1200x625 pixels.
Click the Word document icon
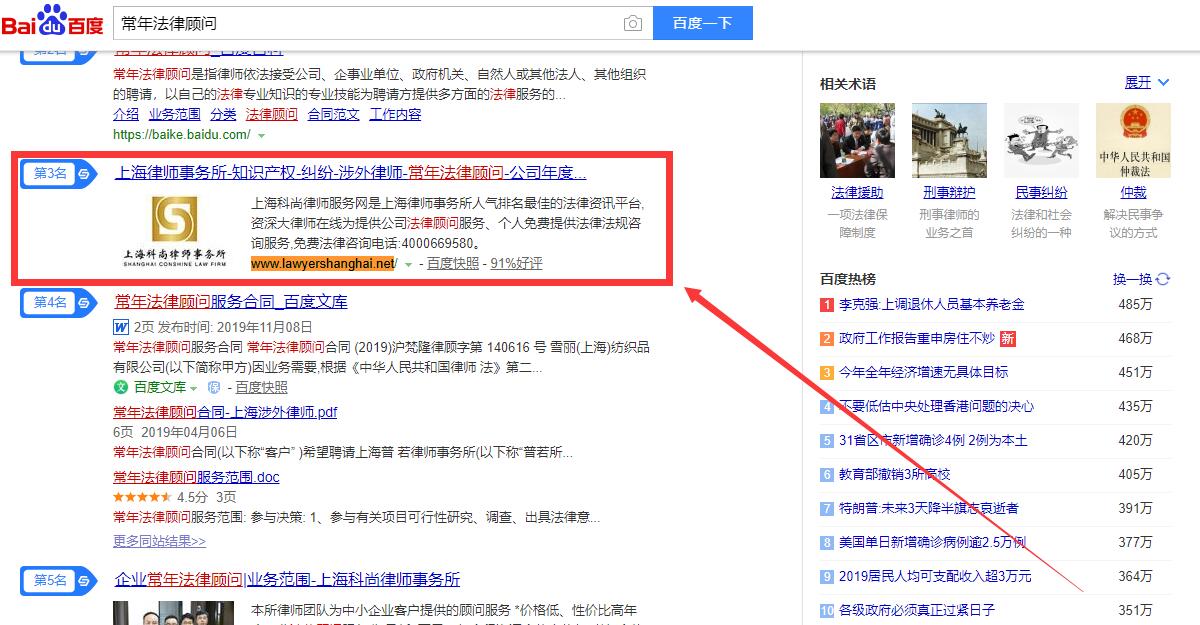[120, 326]
